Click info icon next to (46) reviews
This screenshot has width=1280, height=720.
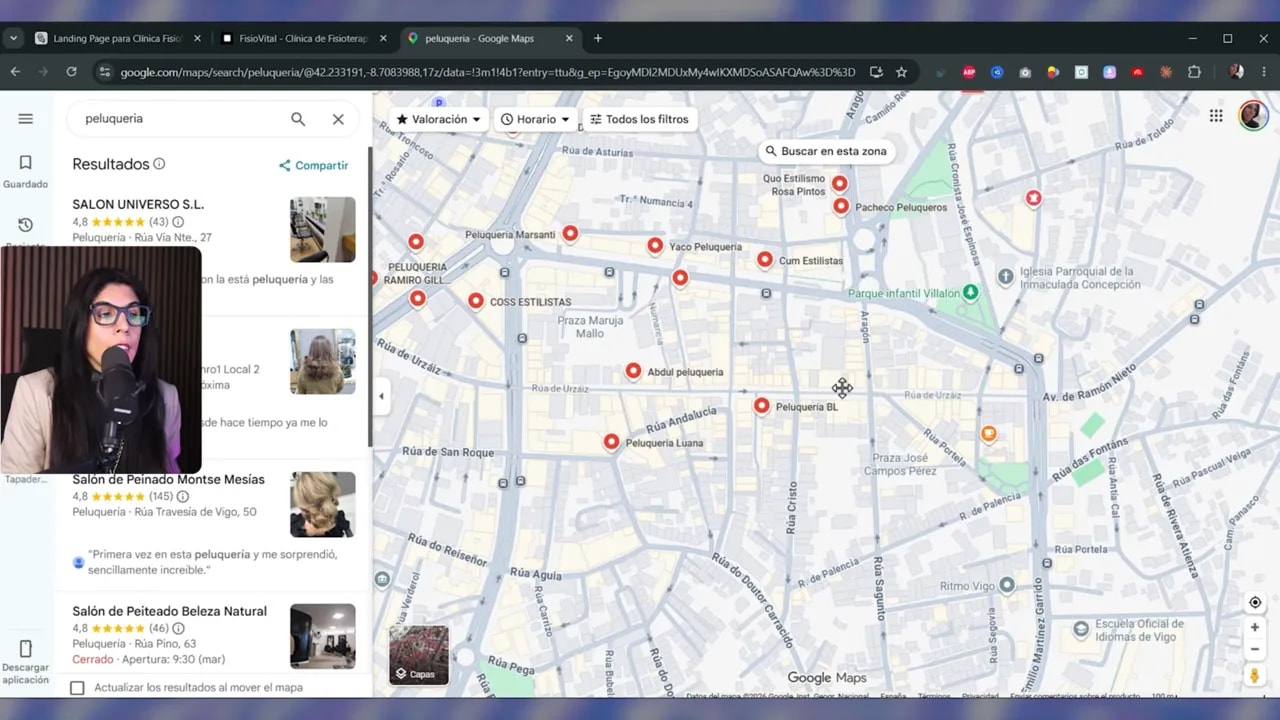(x=178, y=628)
